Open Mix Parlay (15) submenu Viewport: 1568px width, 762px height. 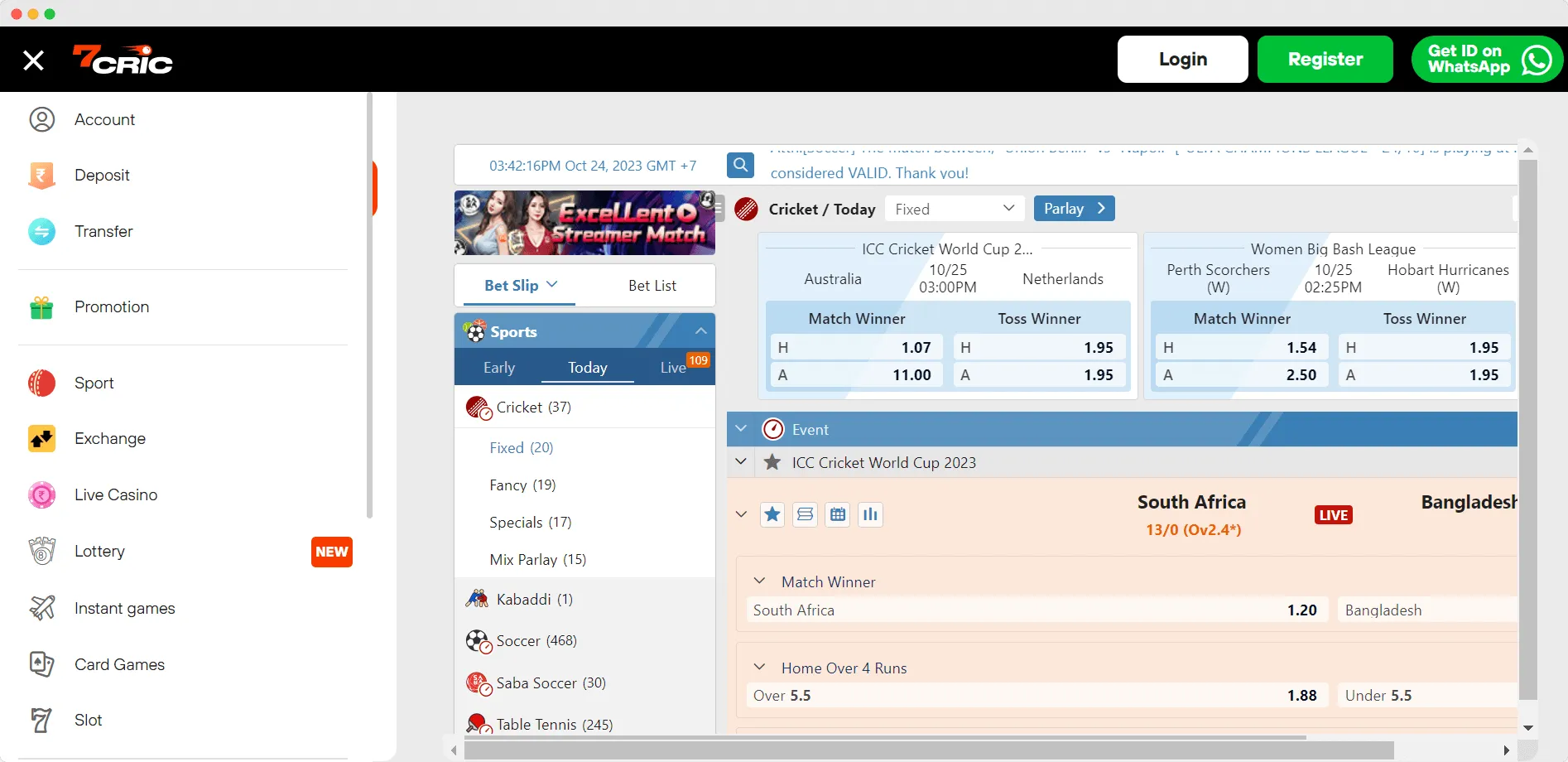pos(538,559)
